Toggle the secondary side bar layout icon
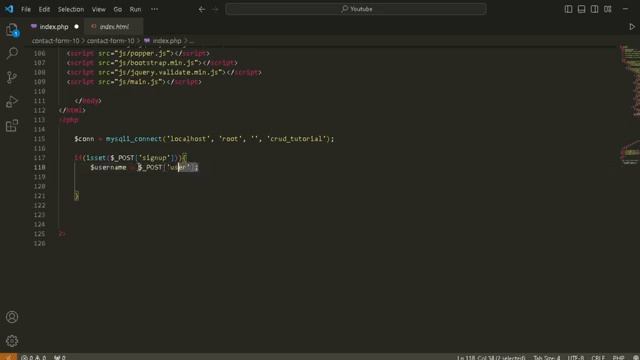The height and width of the screenshot is (360, 640). [594, 9]
